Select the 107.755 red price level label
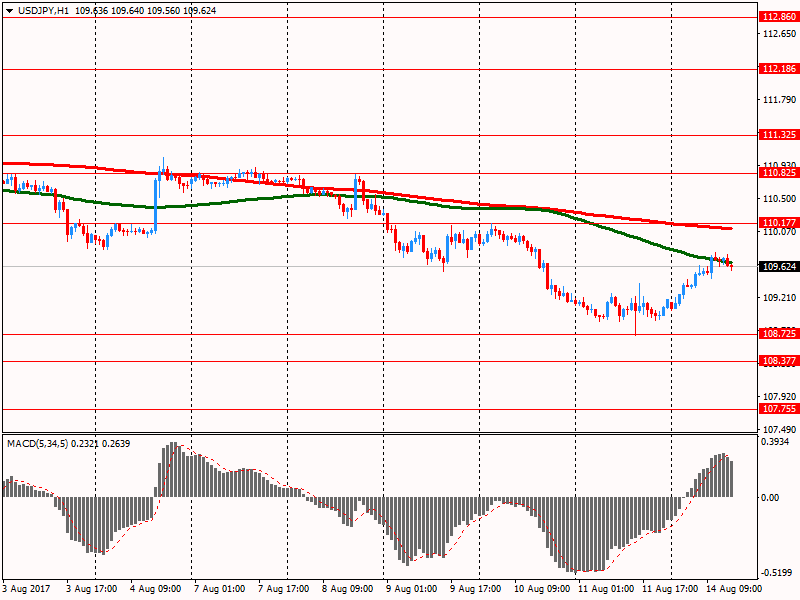Screen dimensions: 800x600 779,409
